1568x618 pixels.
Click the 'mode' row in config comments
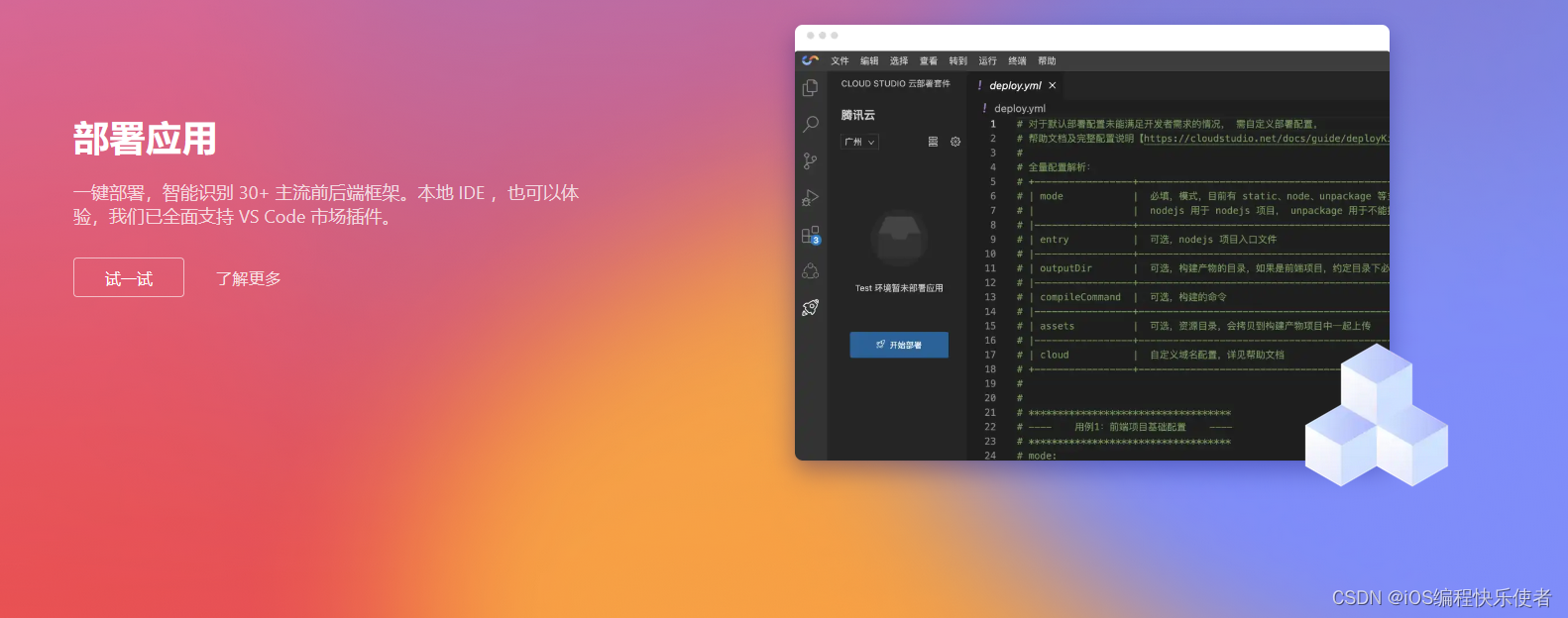pyautogui.click(x=1202, y=196)
